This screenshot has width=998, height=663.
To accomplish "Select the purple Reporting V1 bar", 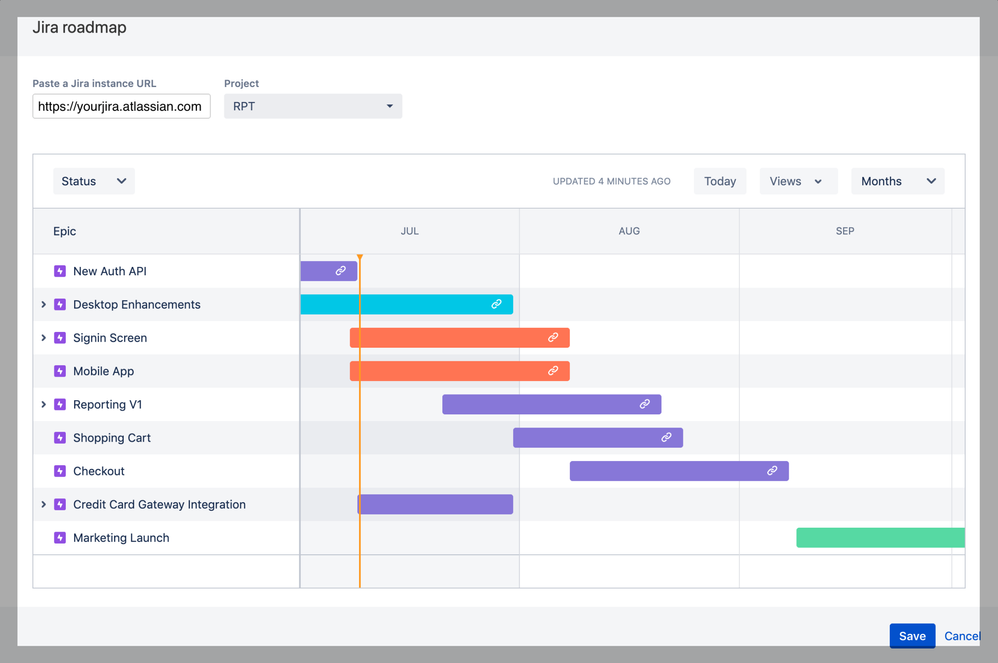I will (x=552, y=405).
